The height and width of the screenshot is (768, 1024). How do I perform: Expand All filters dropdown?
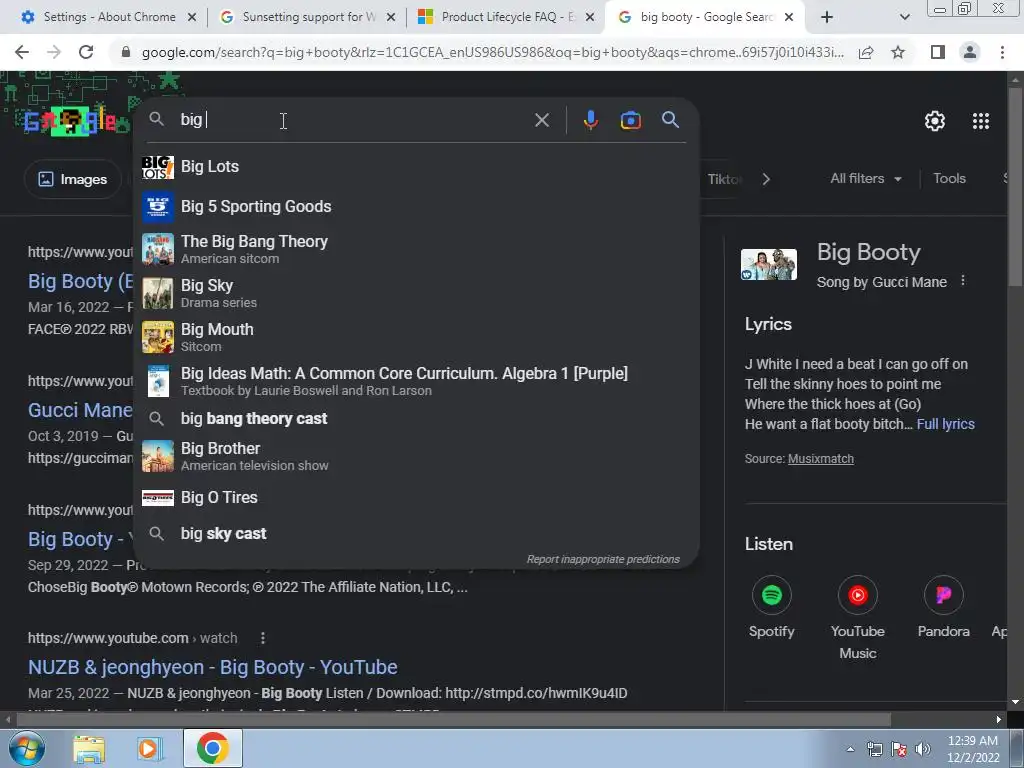point(865,178)
